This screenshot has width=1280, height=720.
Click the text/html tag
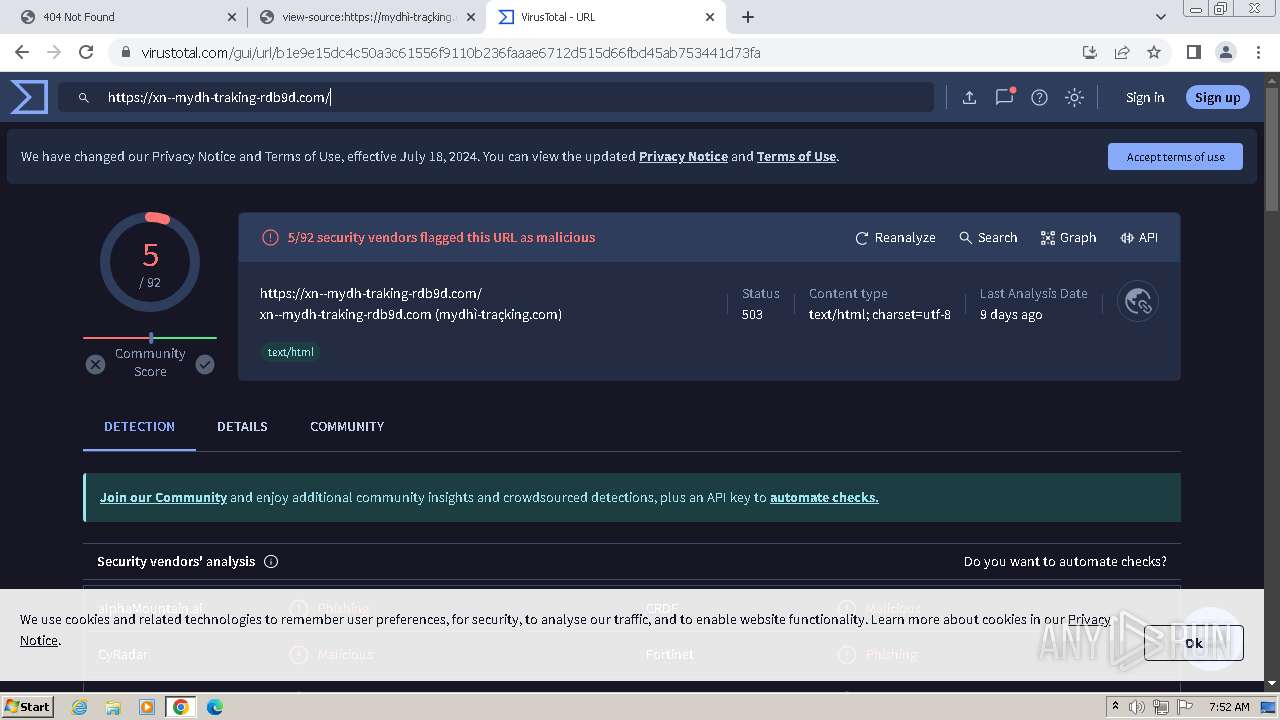[290, 352]
